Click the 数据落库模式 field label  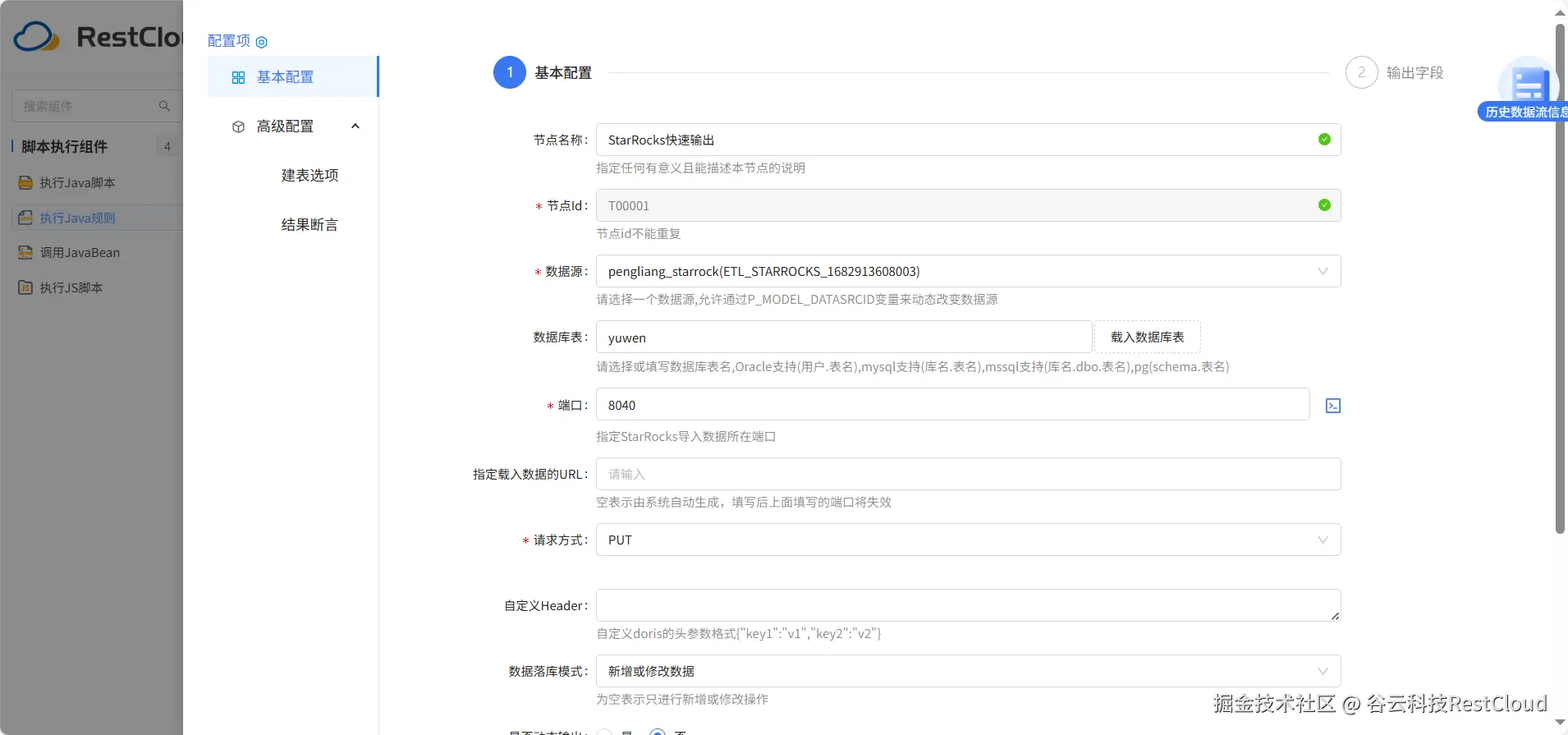547,672
